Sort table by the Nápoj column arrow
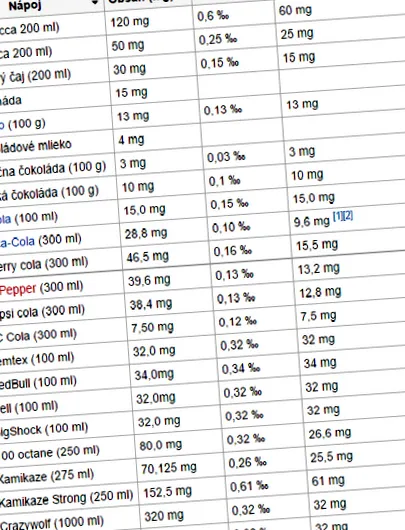 [95, 2]
